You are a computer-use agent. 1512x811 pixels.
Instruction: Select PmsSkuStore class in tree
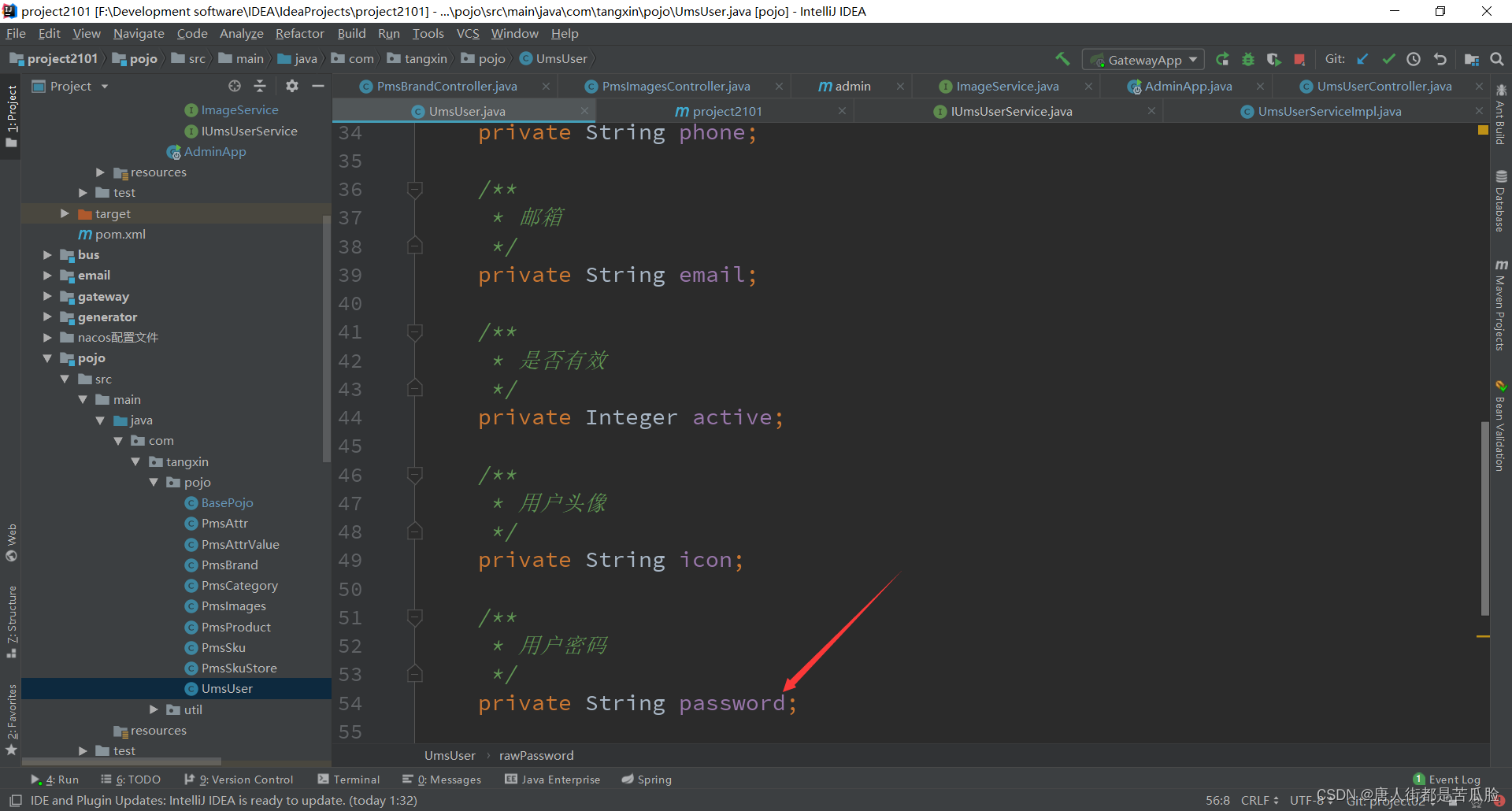tap(231, 668)
